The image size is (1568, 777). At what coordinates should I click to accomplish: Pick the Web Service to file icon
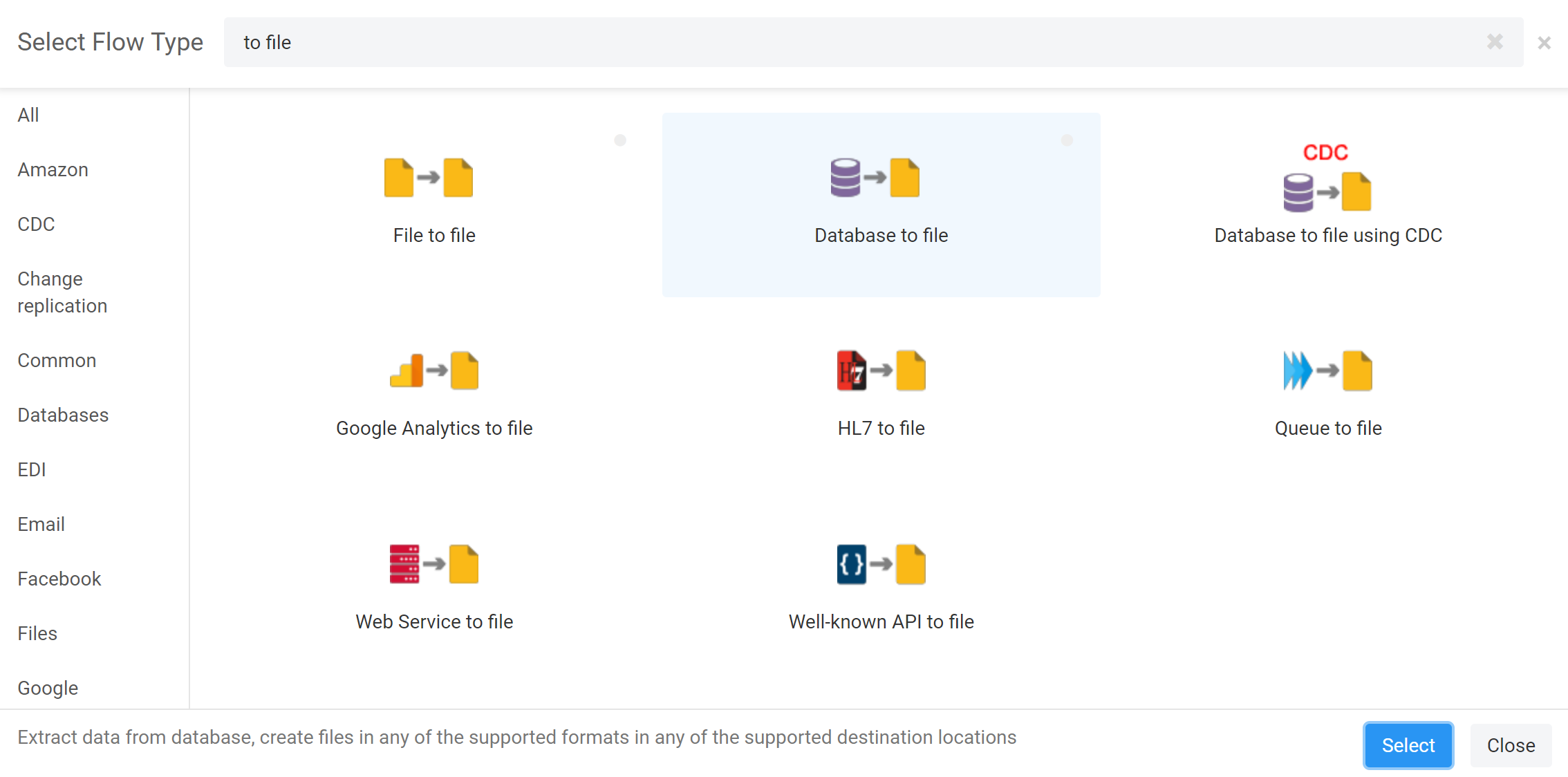click(x=434, y=564)
